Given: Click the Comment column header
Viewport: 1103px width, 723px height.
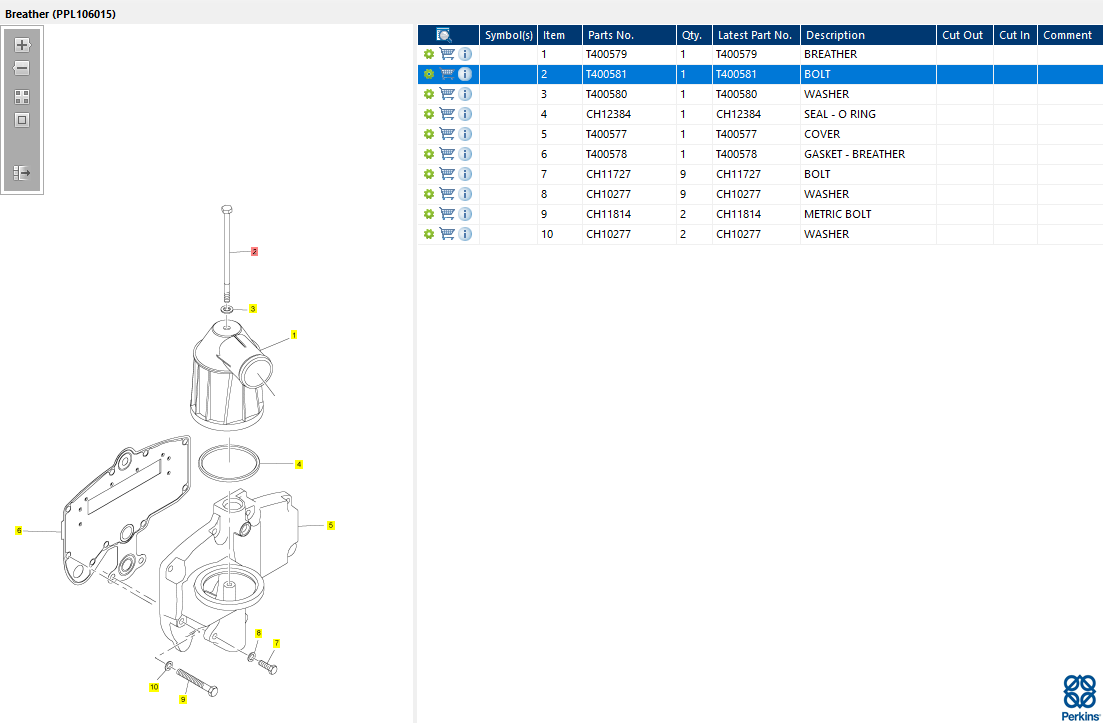Looking at the screenshot, I should 1070,35.
